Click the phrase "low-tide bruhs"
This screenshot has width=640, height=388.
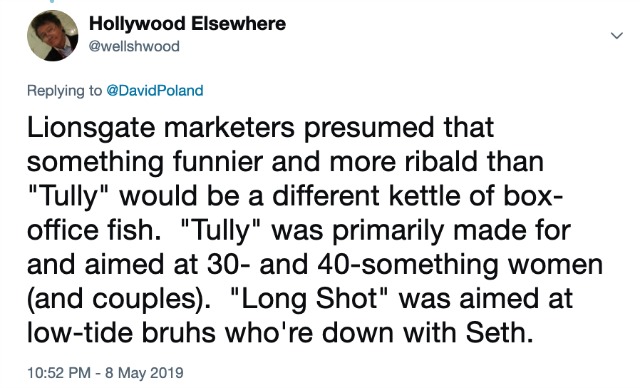coord(121,333)
